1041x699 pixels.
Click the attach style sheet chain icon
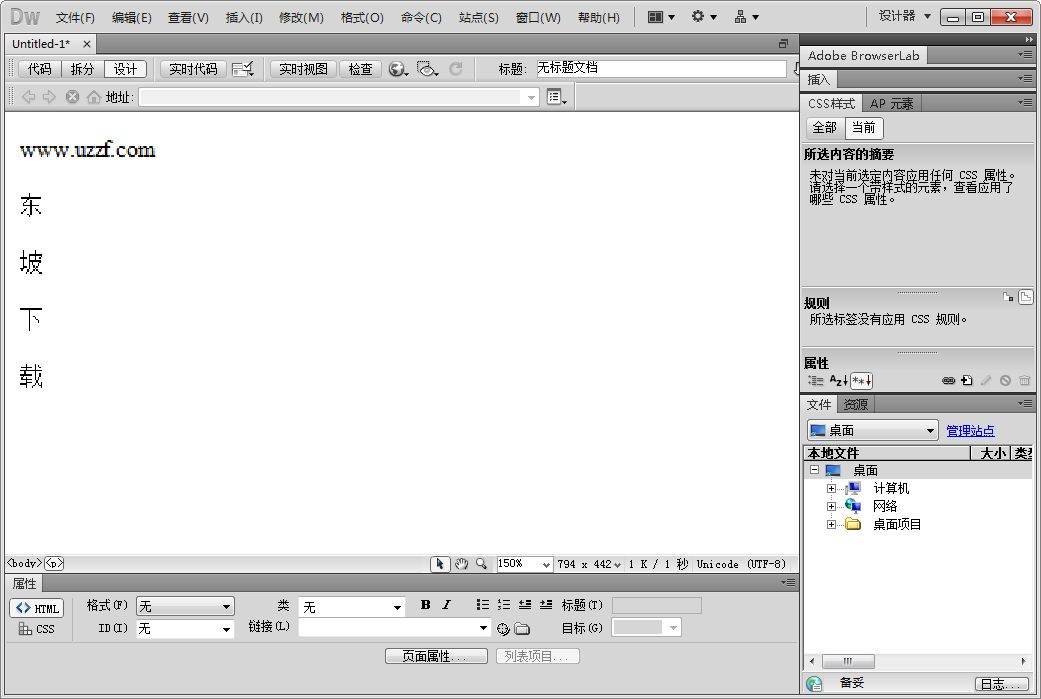[949, 380]
